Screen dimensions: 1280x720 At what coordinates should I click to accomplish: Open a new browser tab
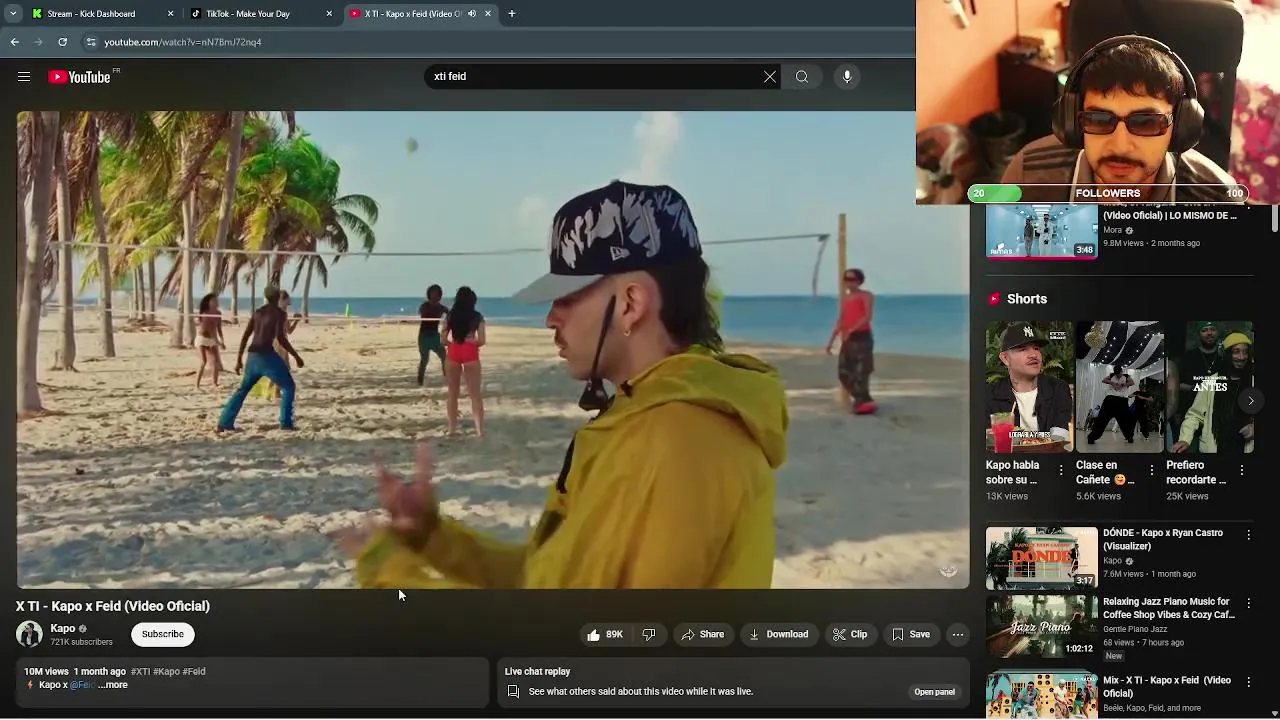[512, 14]
